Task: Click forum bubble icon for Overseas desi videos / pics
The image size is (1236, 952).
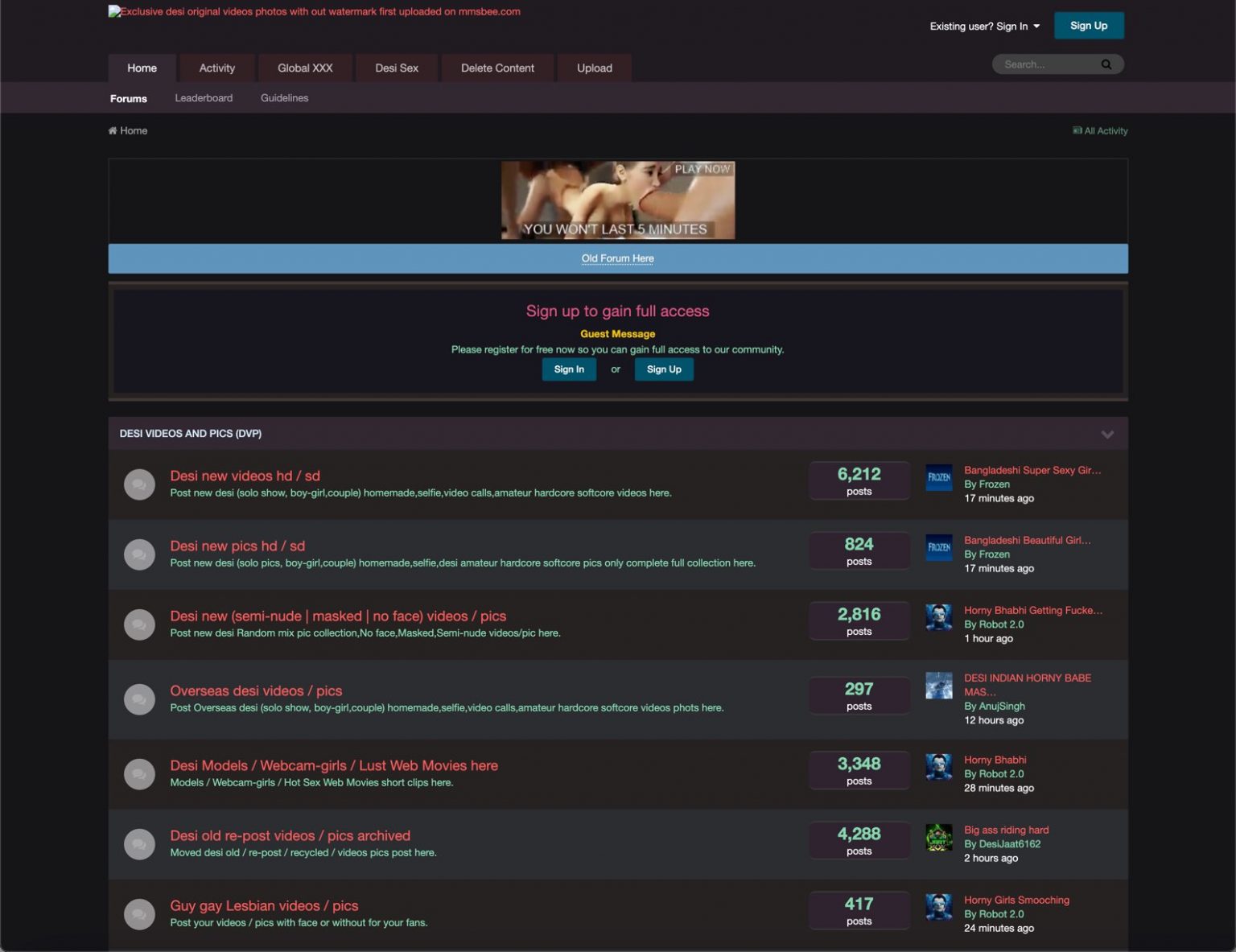Action: (x=139, y=699)
